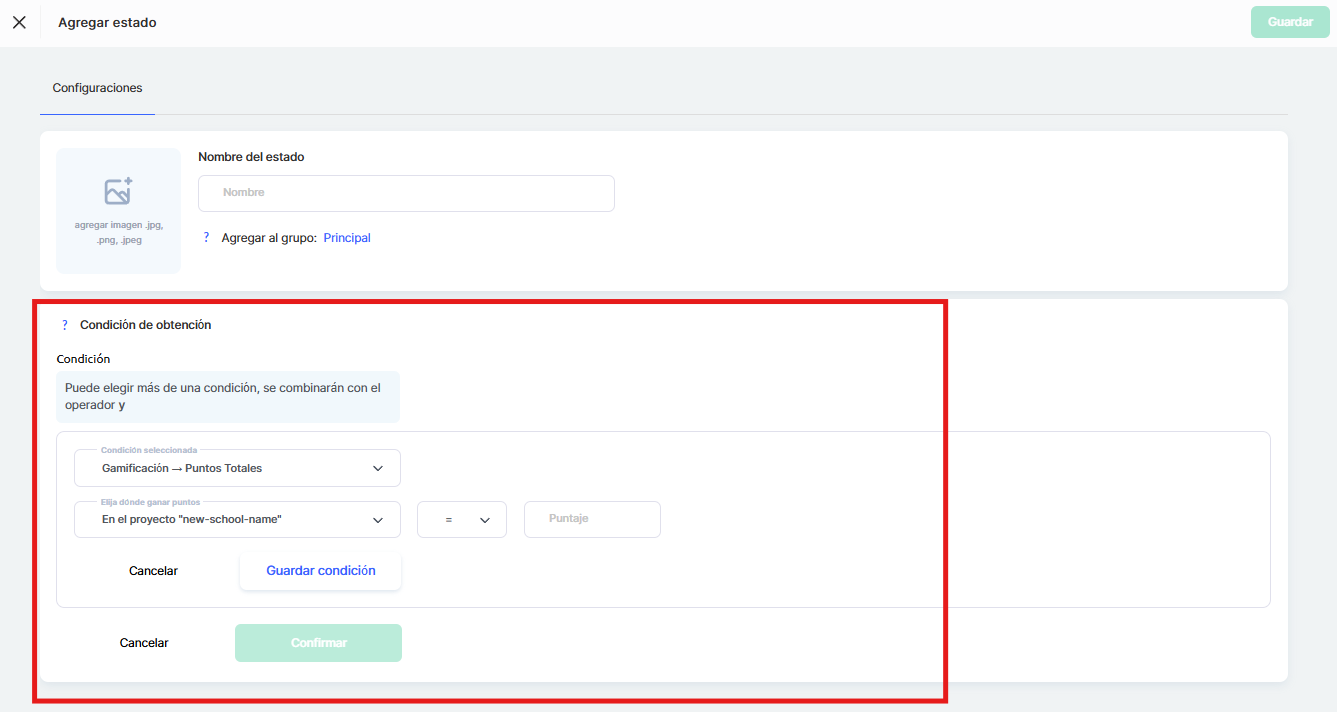Click chevron arrow in Condición seleccionada field
Image resolution: width=1337 pixels, height=712 pixels.
378,468
